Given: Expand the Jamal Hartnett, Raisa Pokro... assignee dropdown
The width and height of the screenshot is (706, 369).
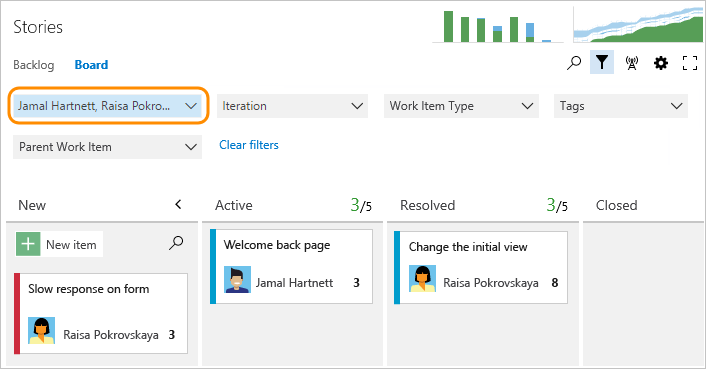Looking at the screenshot, I should click(107, 106).
